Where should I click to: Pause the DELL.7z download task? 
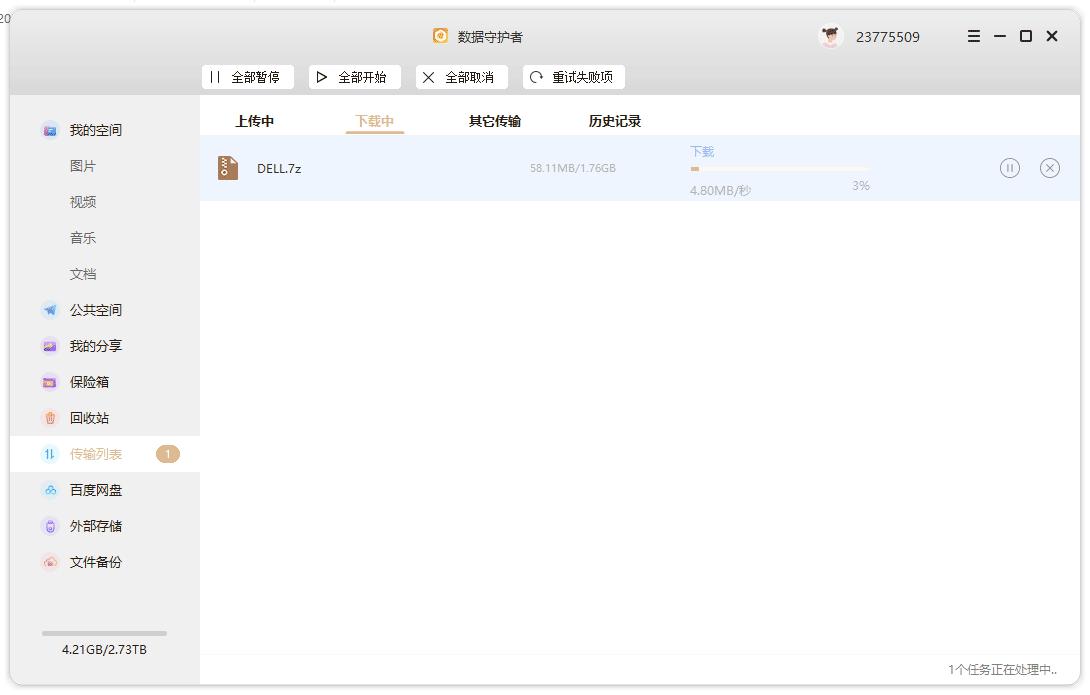click(x=1010, y=168)
